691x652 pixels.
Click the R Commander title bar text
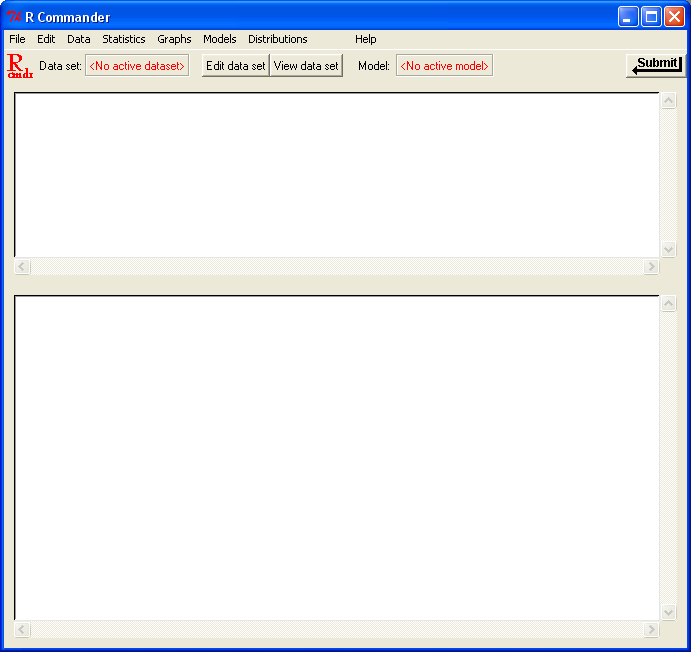tap(67, 17)
